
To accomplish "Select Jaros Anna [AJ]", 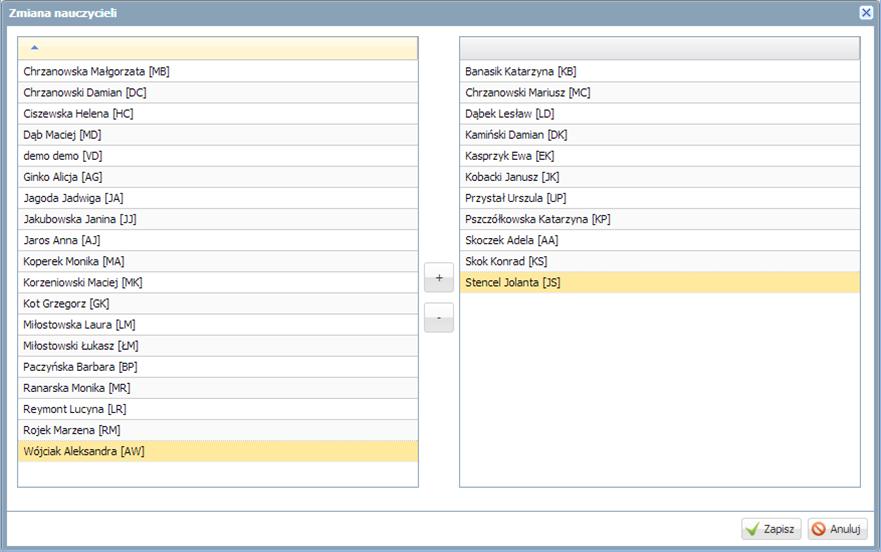I will click(x=218, y=240).
